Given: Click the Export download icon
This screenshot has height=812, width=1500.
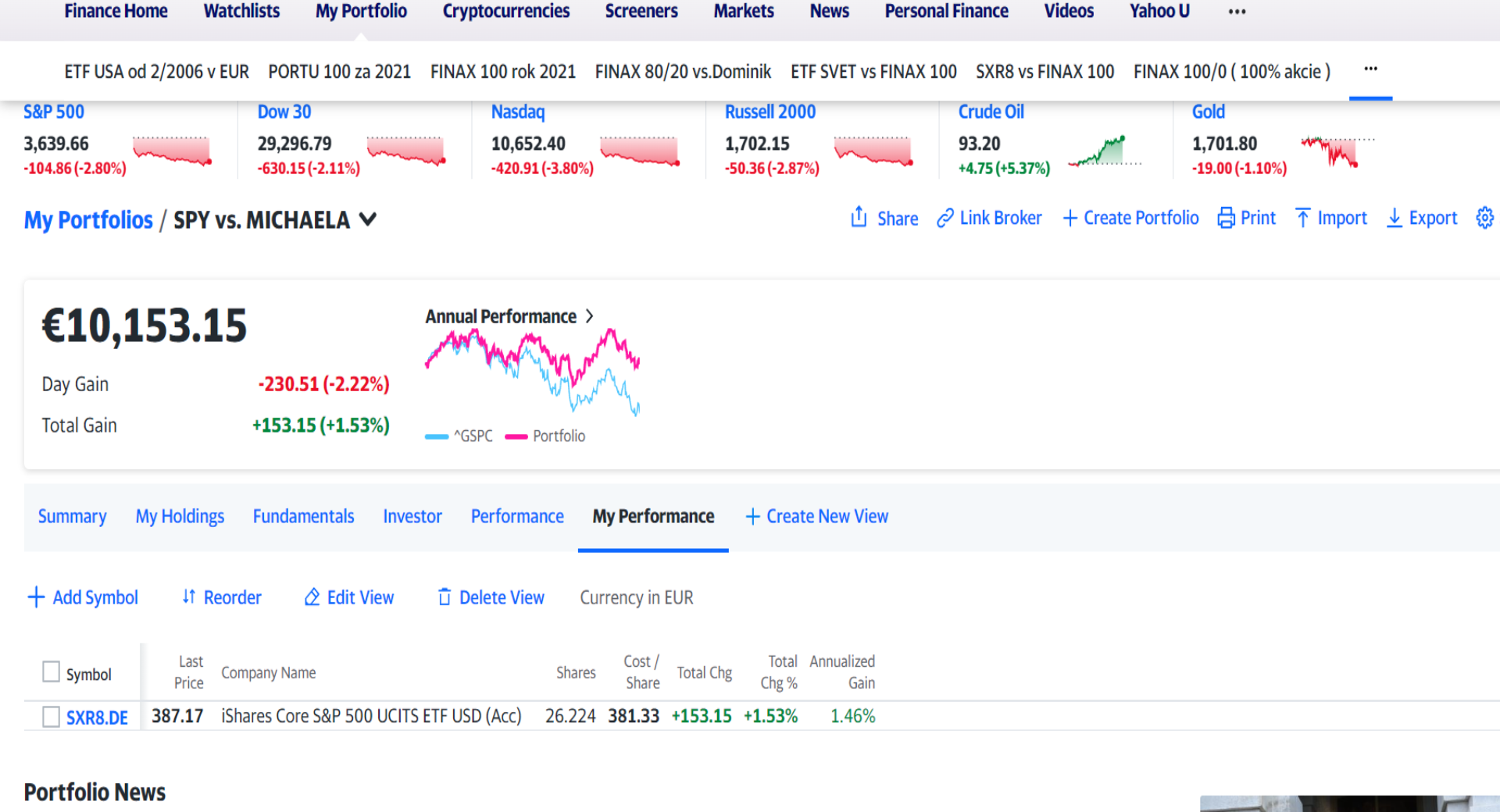Looking at the screenshot, I should pos(1395,218).
